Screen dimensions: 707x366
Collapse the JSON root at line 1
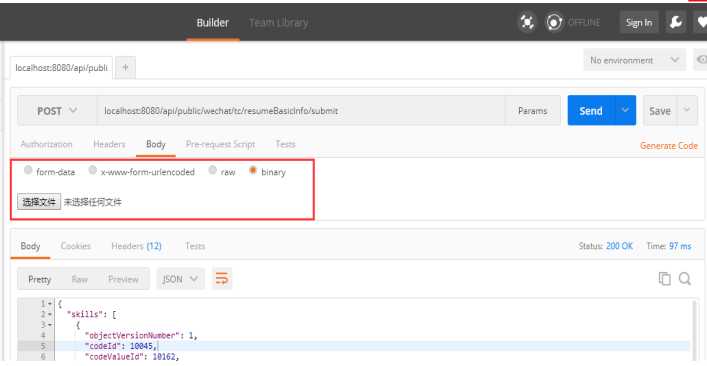coord(50,304)
